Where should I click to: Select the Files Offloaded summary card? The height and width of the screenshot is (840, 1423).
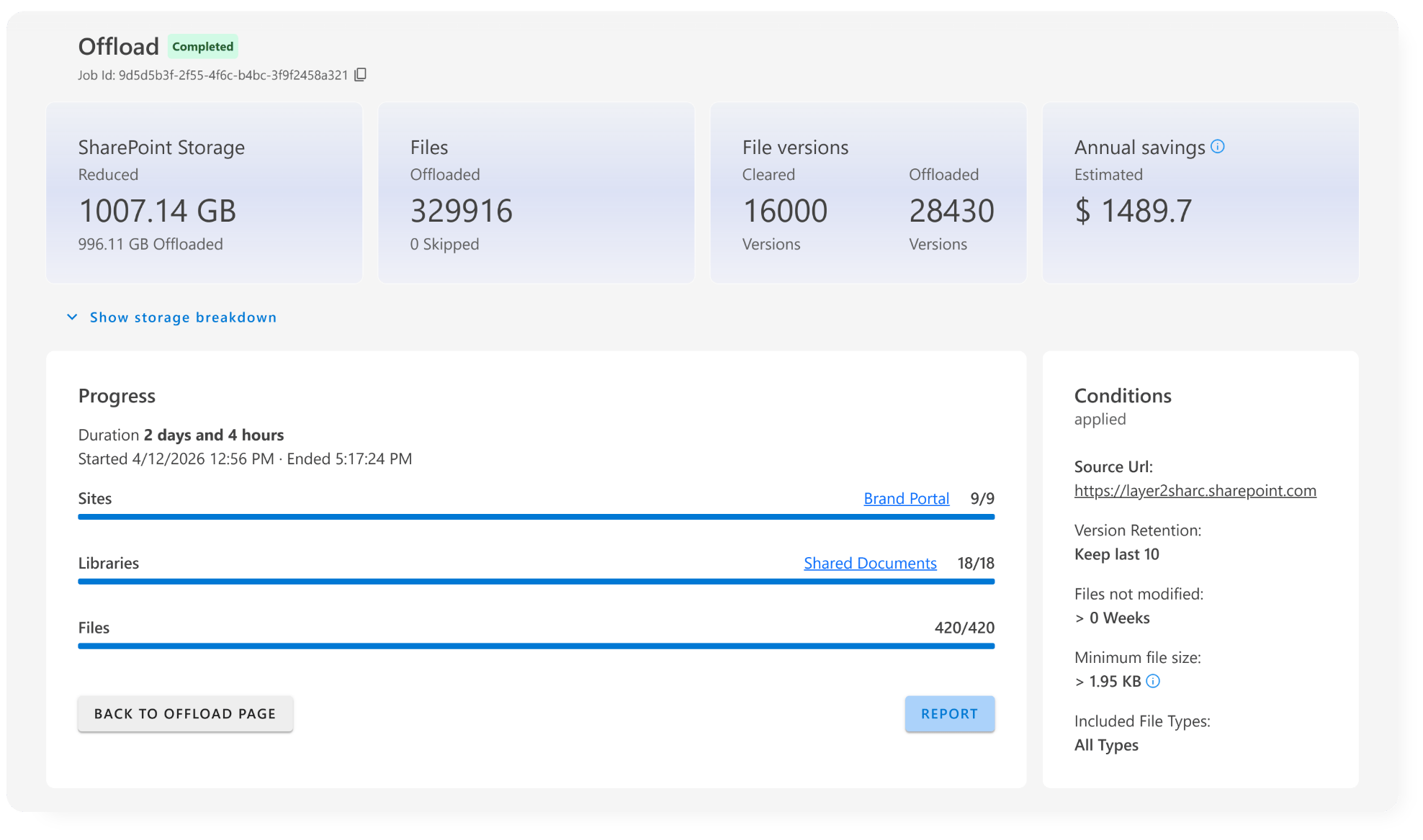pos(536,193)
